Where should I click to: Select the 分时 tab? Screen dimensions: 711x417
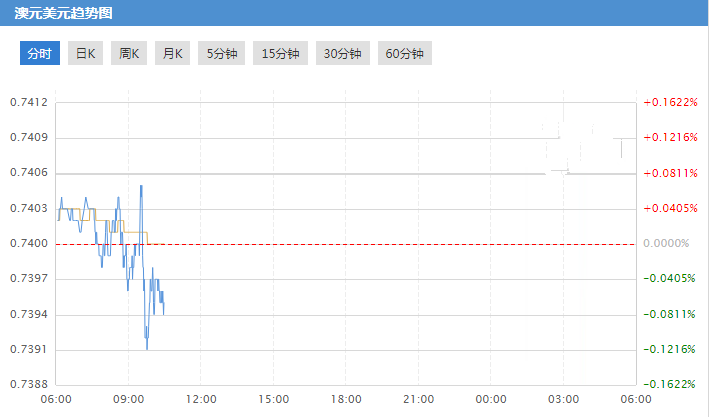40,54
